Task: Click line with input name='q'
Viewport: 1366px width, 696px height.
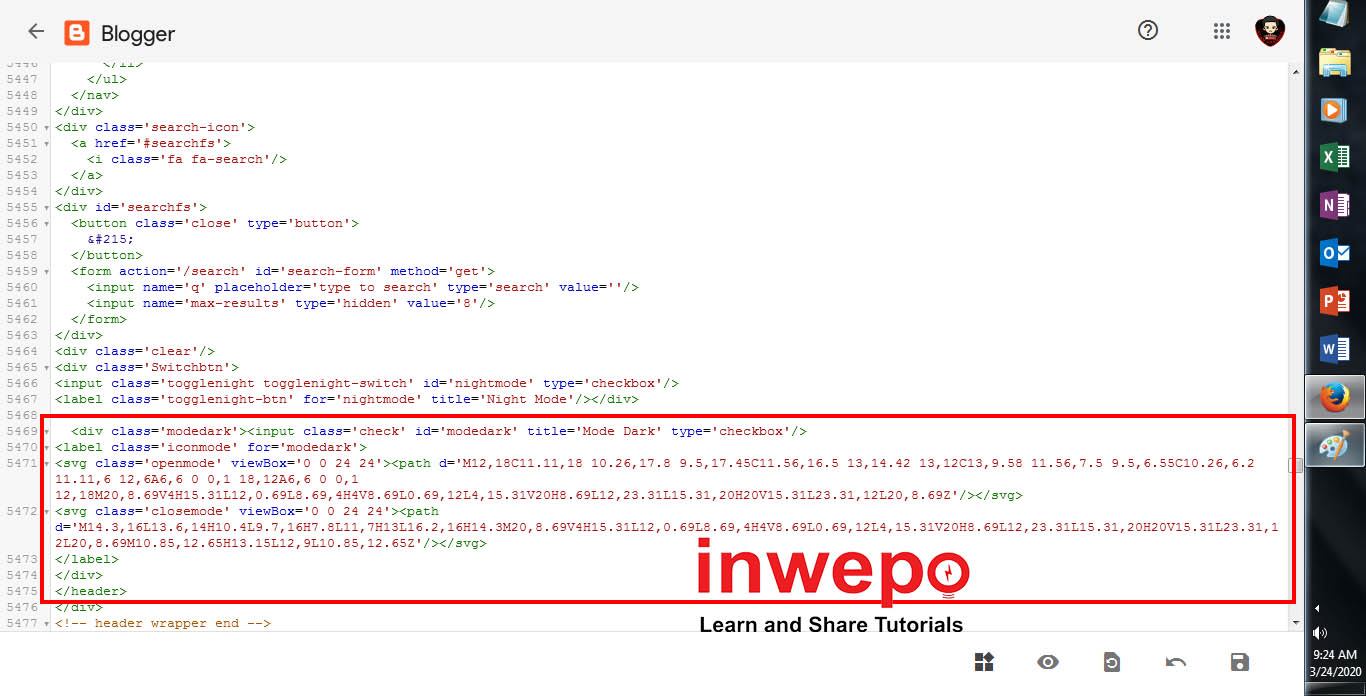Action: click(363, 287)
